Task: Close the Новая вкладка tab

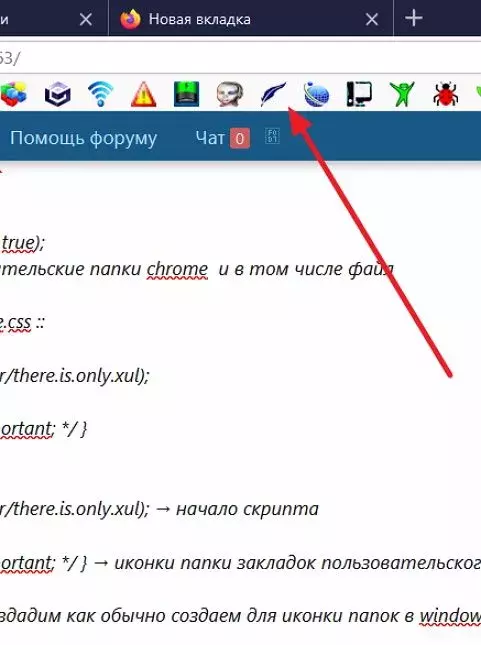Action: tap(372, 19)
